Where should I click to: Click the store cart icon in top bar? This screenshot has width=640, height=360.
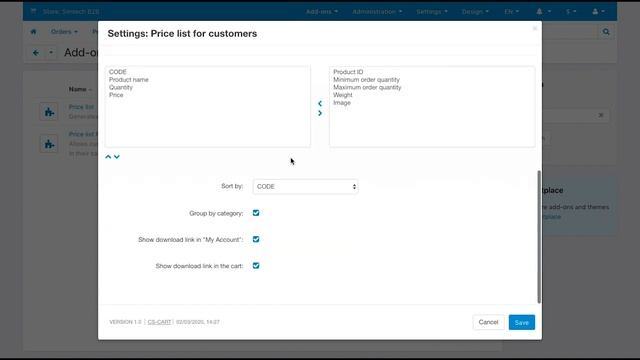pos(33,11)
